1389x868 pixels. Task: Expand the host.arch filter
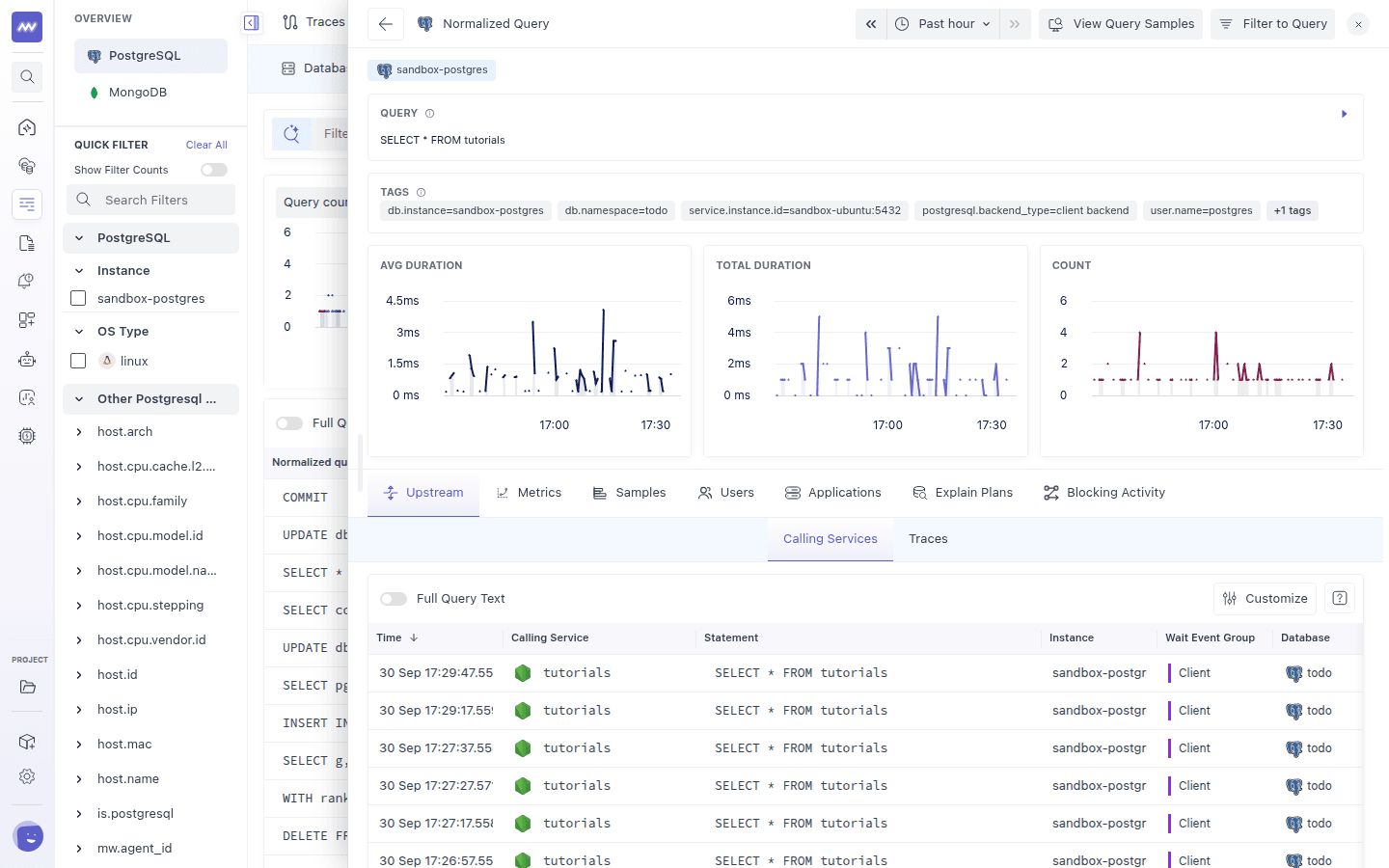pyautogui.click(x=79, y=432)
